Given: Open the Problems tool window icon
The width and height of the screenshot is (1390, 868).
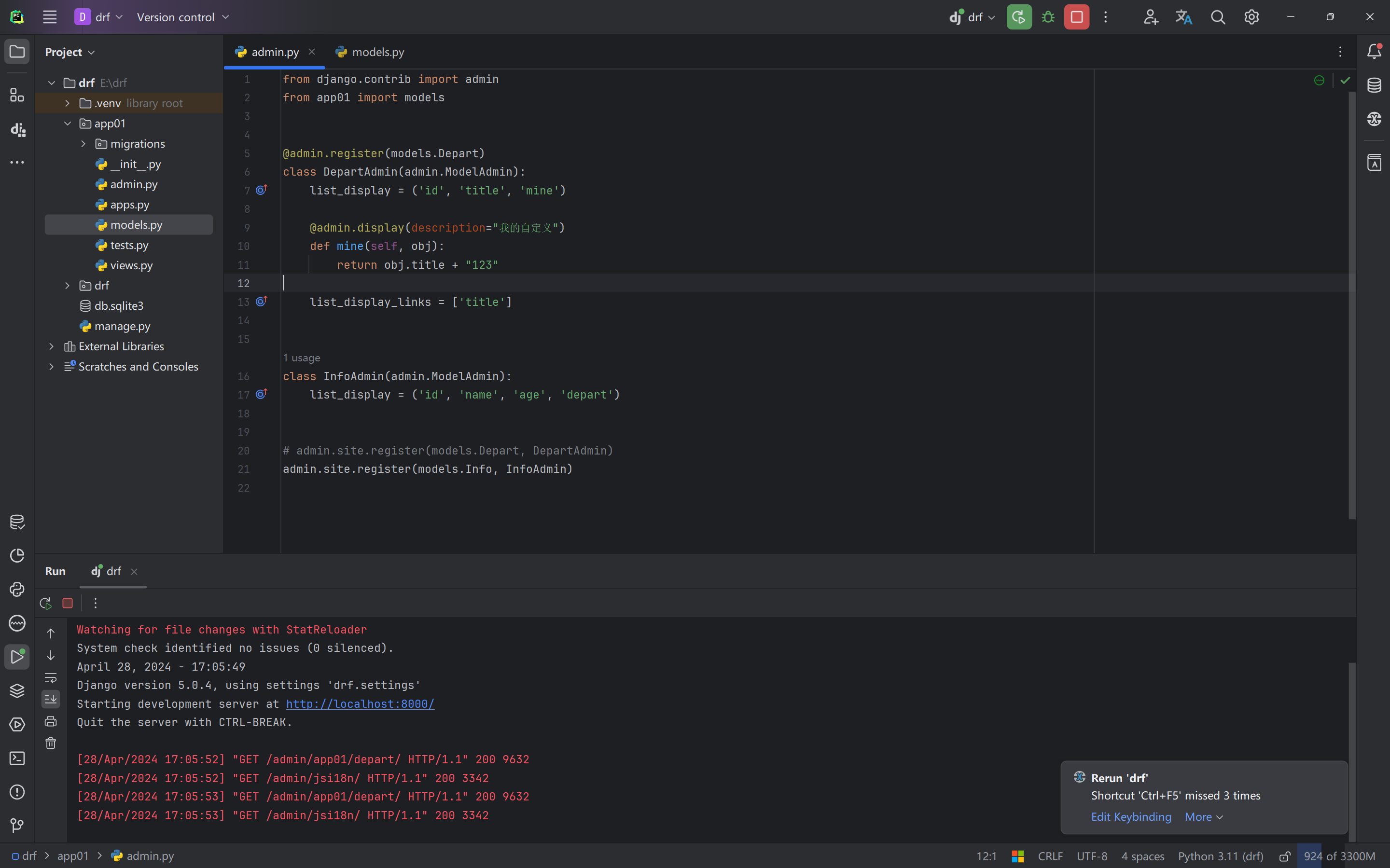Looking at the screenshot, I should (17, 792).
